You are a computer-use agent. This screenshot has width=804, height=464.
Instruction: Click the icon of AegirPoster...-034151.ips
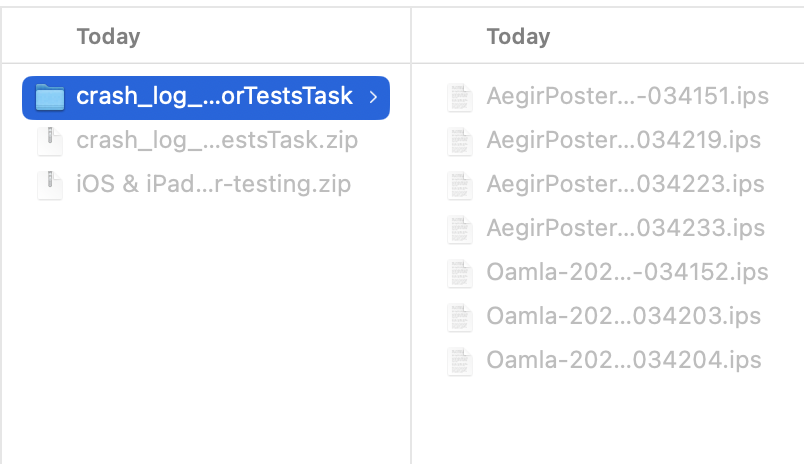459,97
